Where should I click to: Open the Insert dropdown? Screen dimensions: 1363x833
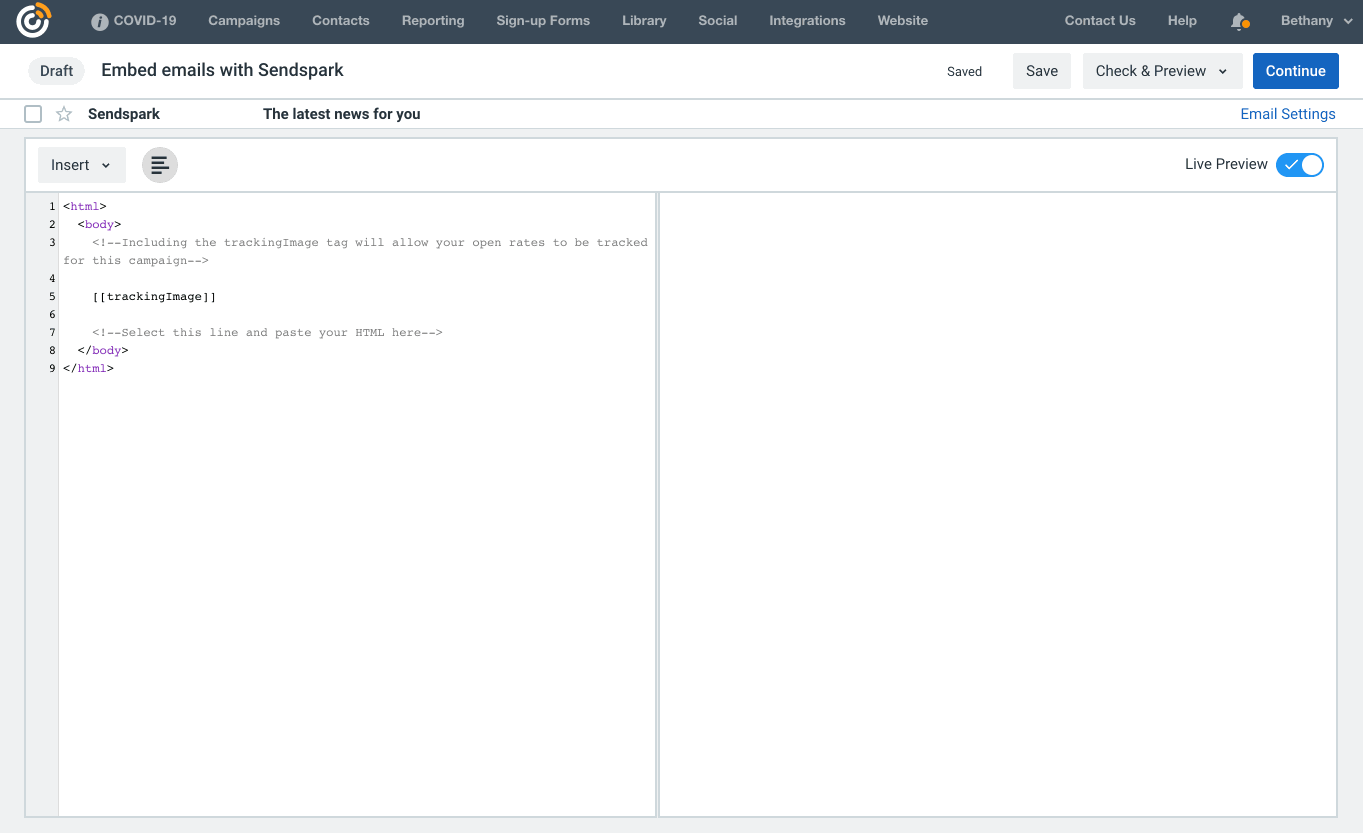[82, 165]
